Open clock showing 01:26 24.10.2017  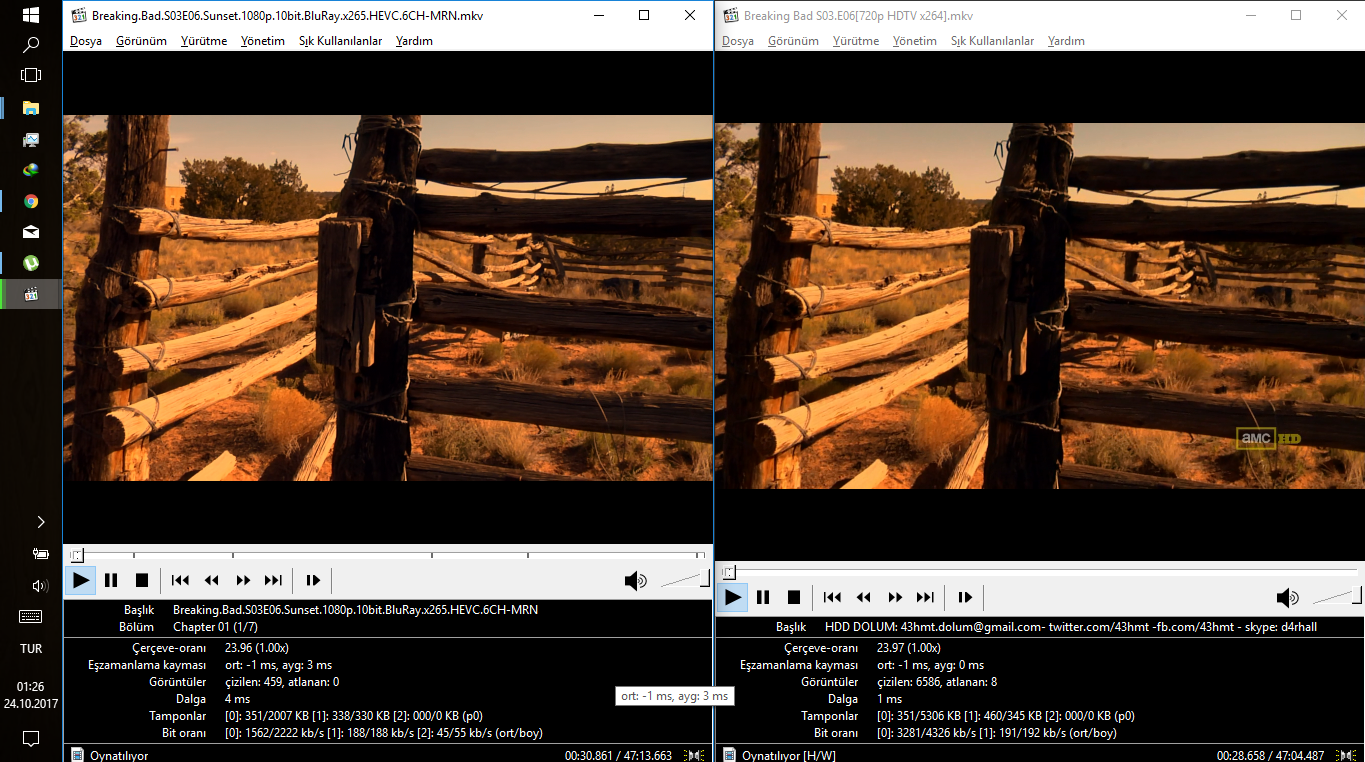pyautogui.click(x=31, y=695)
